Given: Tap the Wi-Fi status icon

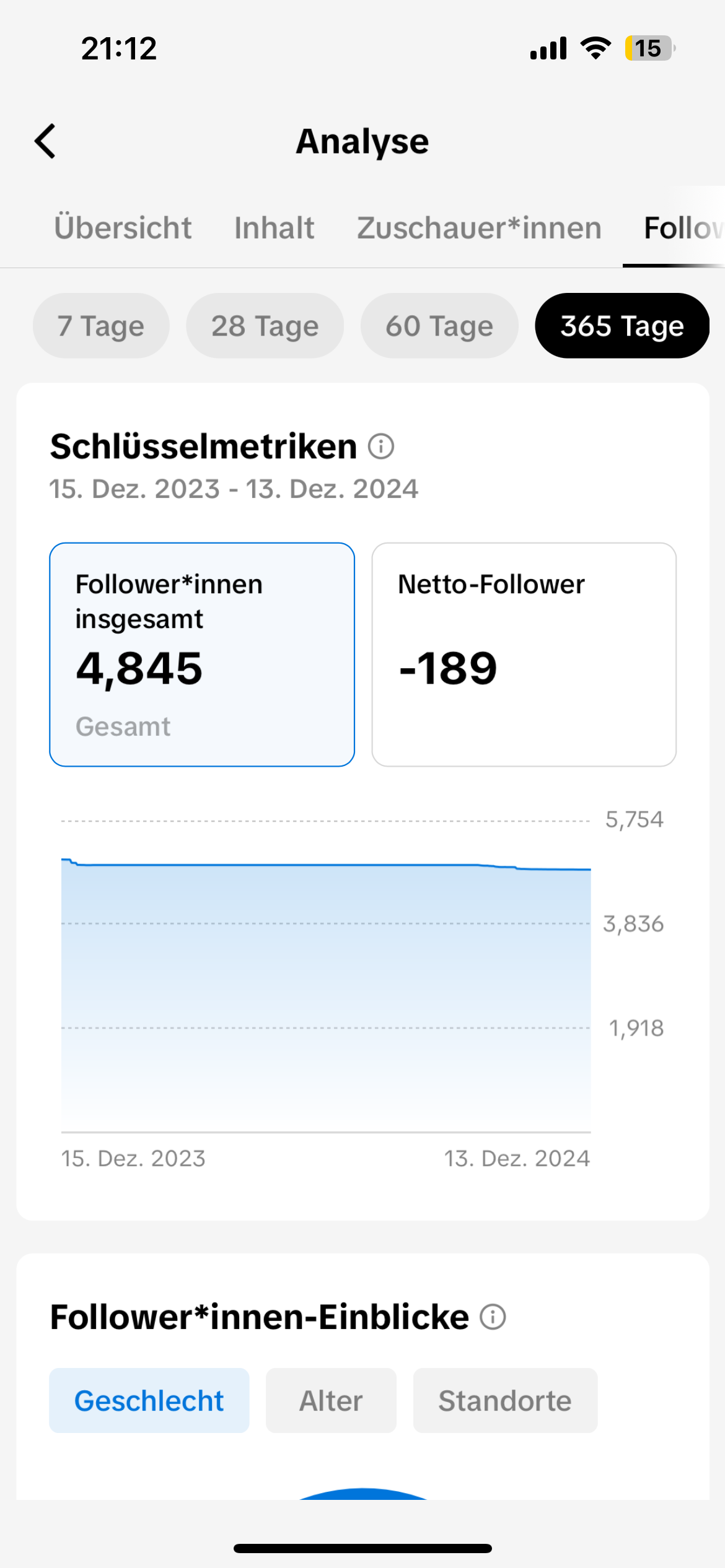Looking at the screenshot, I should 595,48.
